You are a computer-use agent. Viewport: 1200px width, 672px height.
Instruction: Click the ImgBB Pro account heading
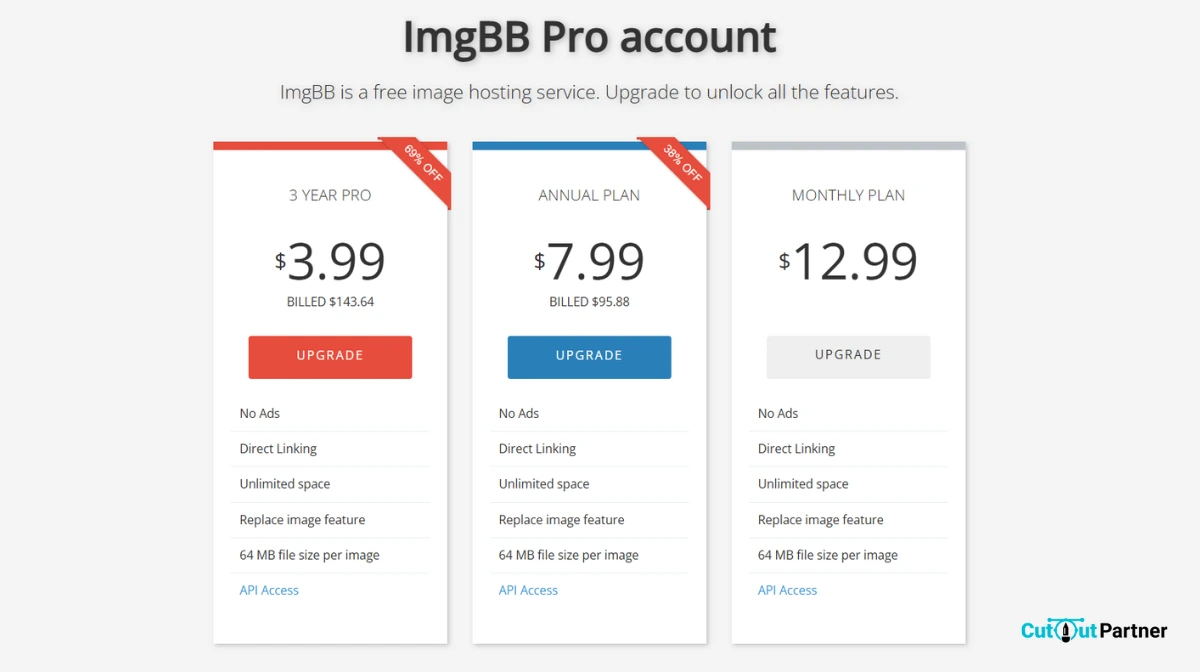(x=589, y=38)
